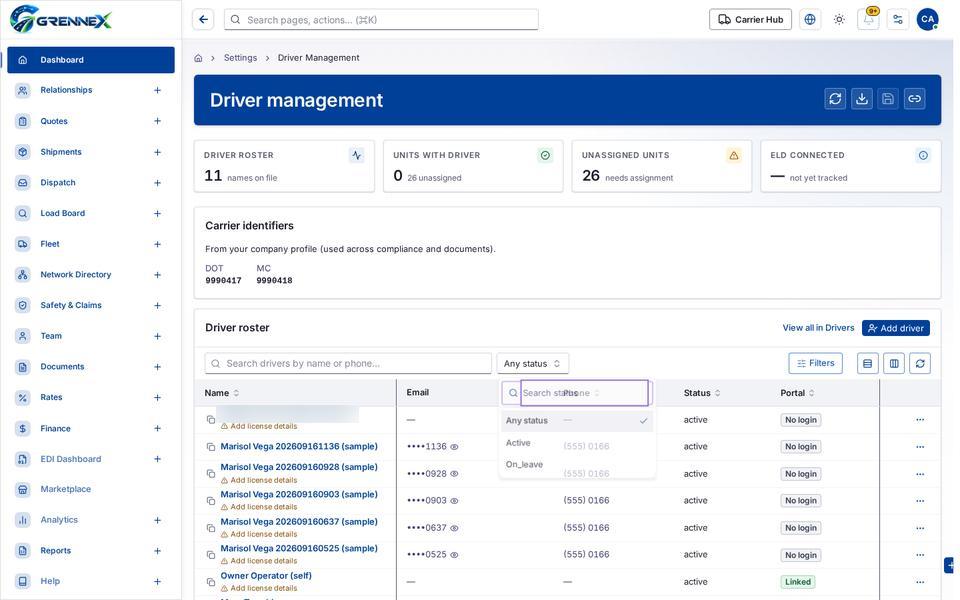Open Marketplace from the sidebar

[66, 489]
